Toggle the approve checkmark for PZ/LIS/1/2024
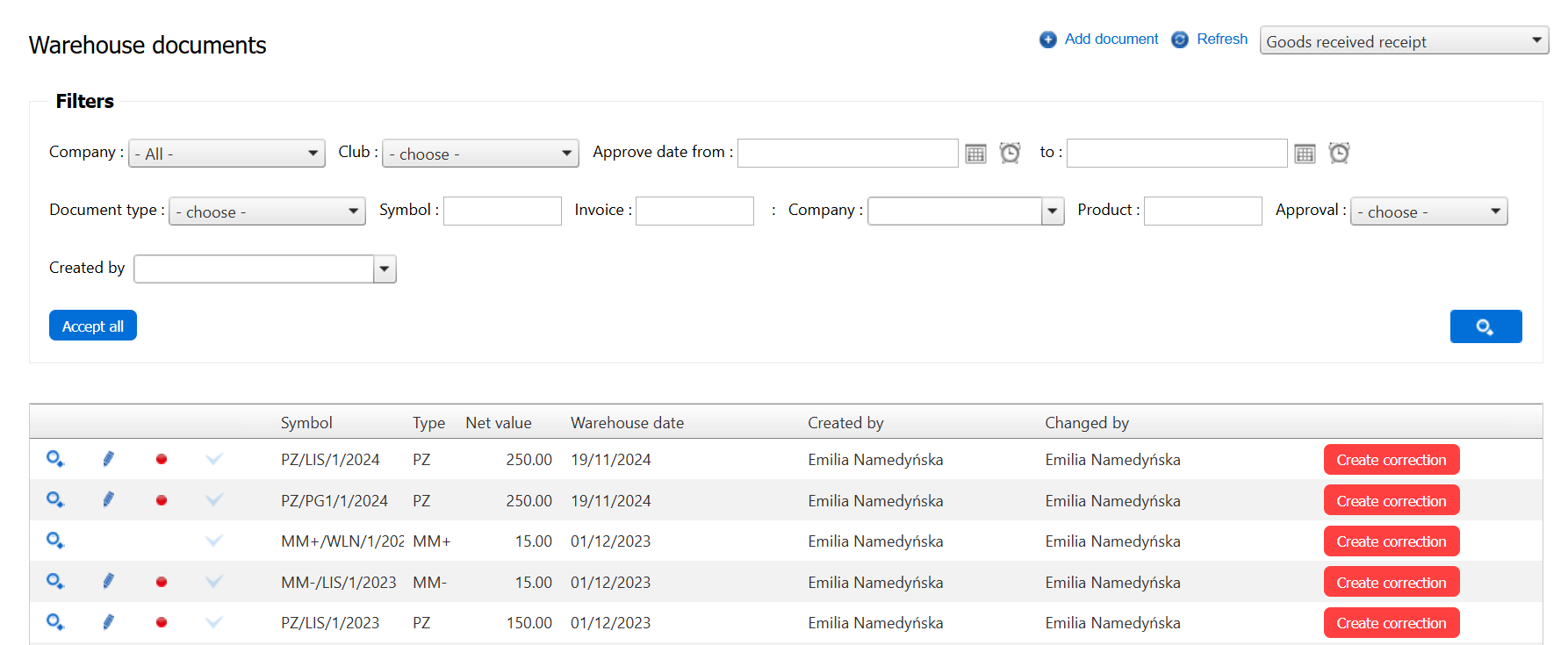The image size is (1568, 645). click(213, 459)
